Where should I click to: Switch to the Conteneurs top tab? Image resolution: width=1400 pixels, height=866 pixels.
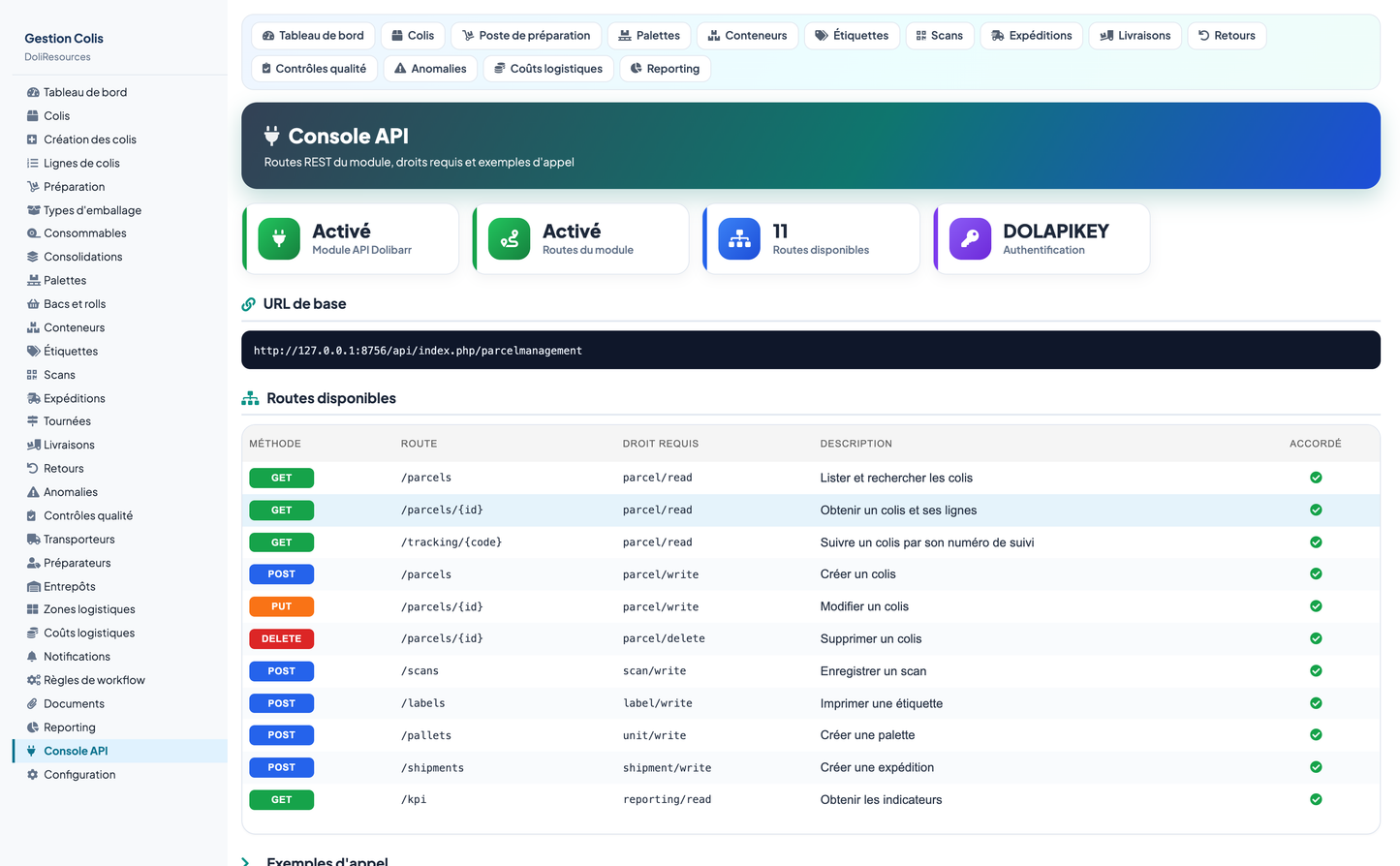click(747, 36)
